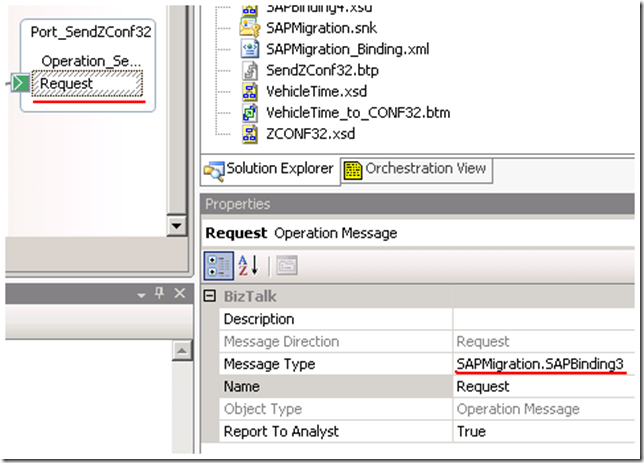Image resolution: width=644 pixels, height=463 pixels.
Task: Click the orchestration designer scroll down arrow
Action: coord(177,226)
